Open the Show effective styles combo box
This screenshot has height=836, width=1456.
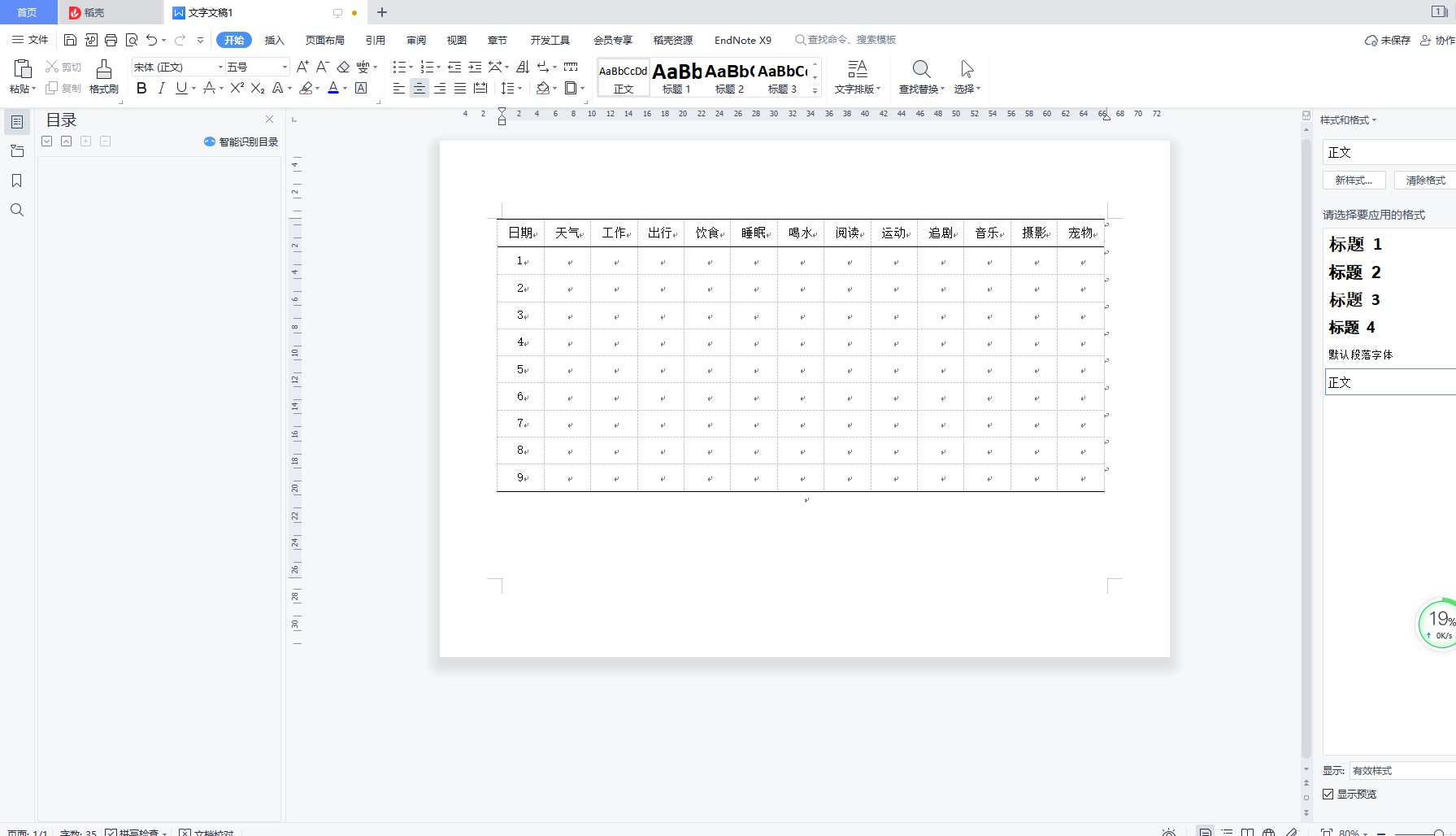(1403, 770)
